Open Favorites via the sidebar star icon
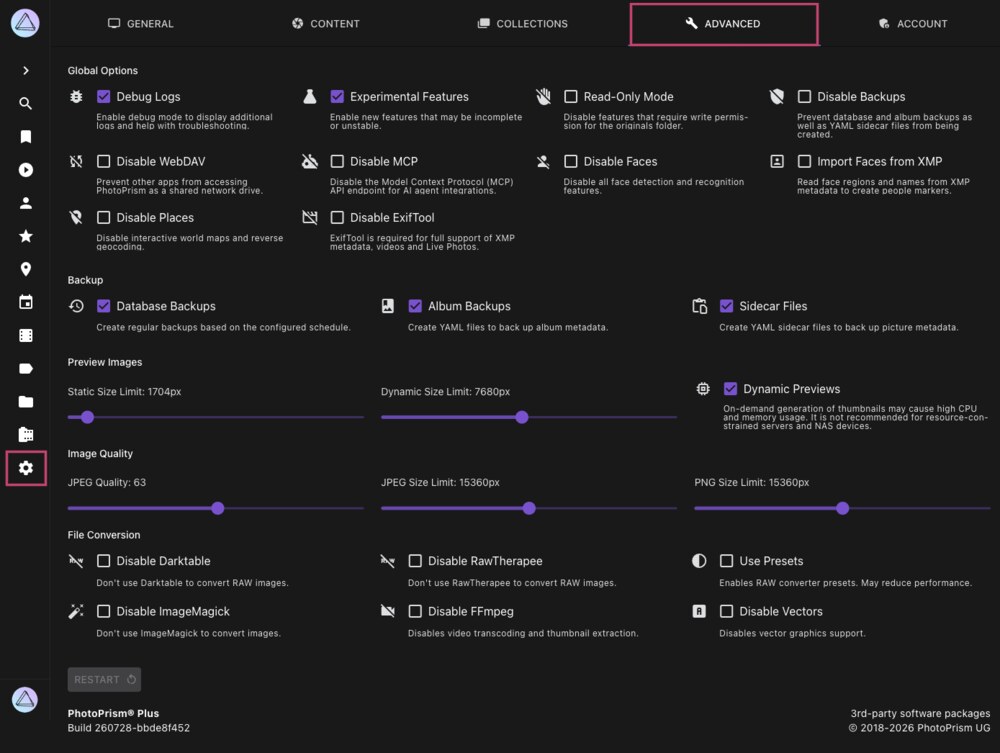This screenshot has width=1000, height=753. pyautogui.click(x=26, y=236)
